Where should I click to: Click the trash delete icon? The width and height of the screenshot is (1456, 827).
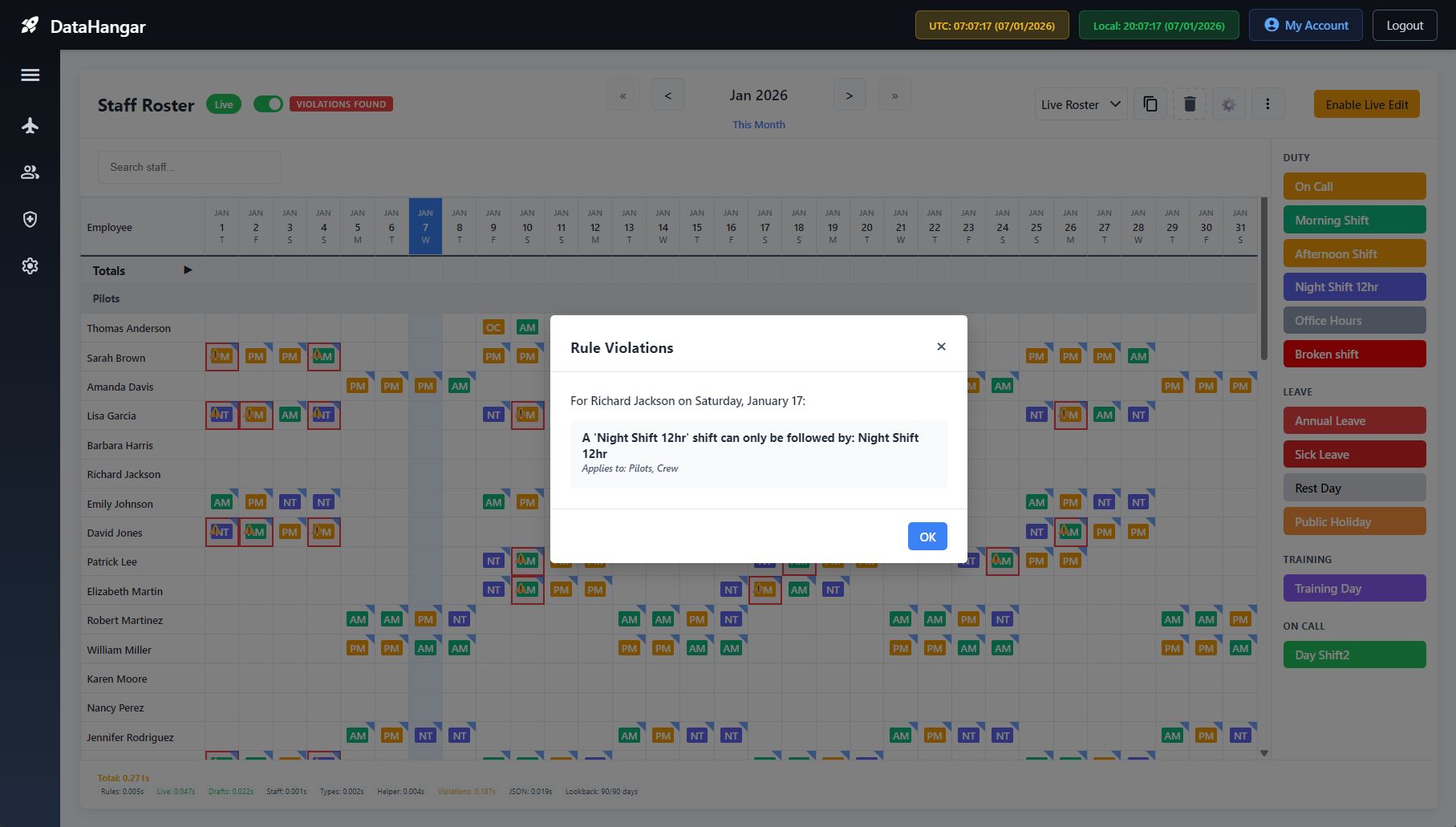click(x=1190, y=104)
